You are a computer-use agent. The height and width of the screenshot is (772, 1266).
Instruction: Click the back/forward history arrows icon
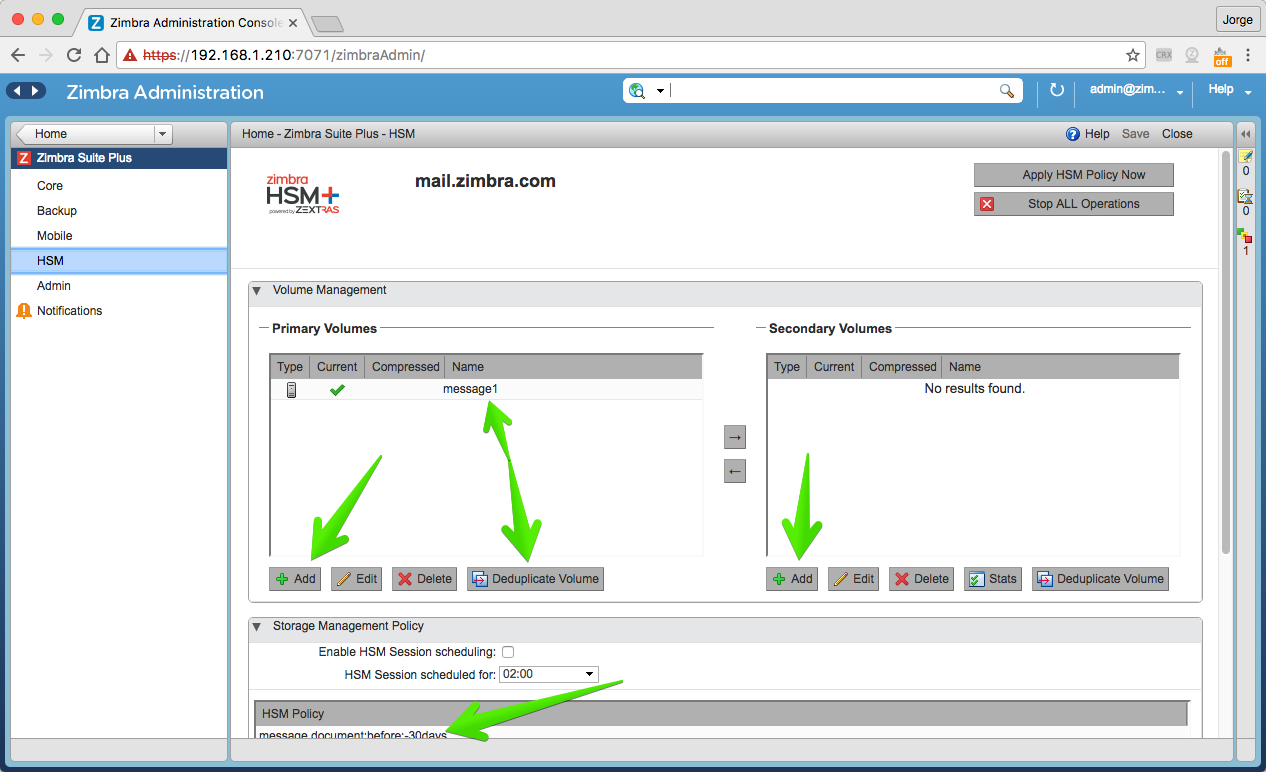point(26,91)
